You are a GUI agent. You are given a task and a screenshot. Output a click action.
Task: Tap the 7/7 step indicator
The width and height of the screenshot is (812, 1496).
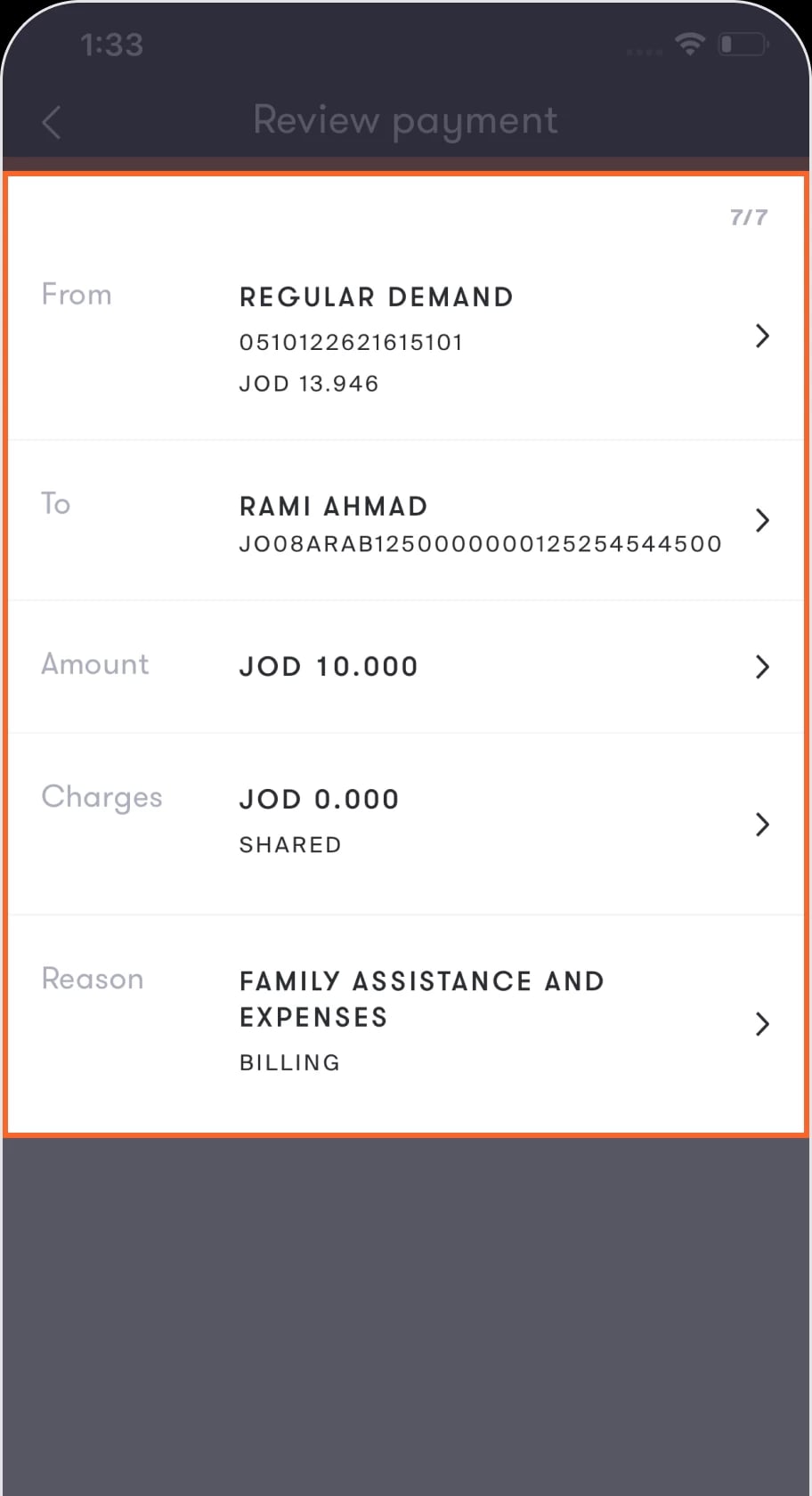tap(749, 217)
